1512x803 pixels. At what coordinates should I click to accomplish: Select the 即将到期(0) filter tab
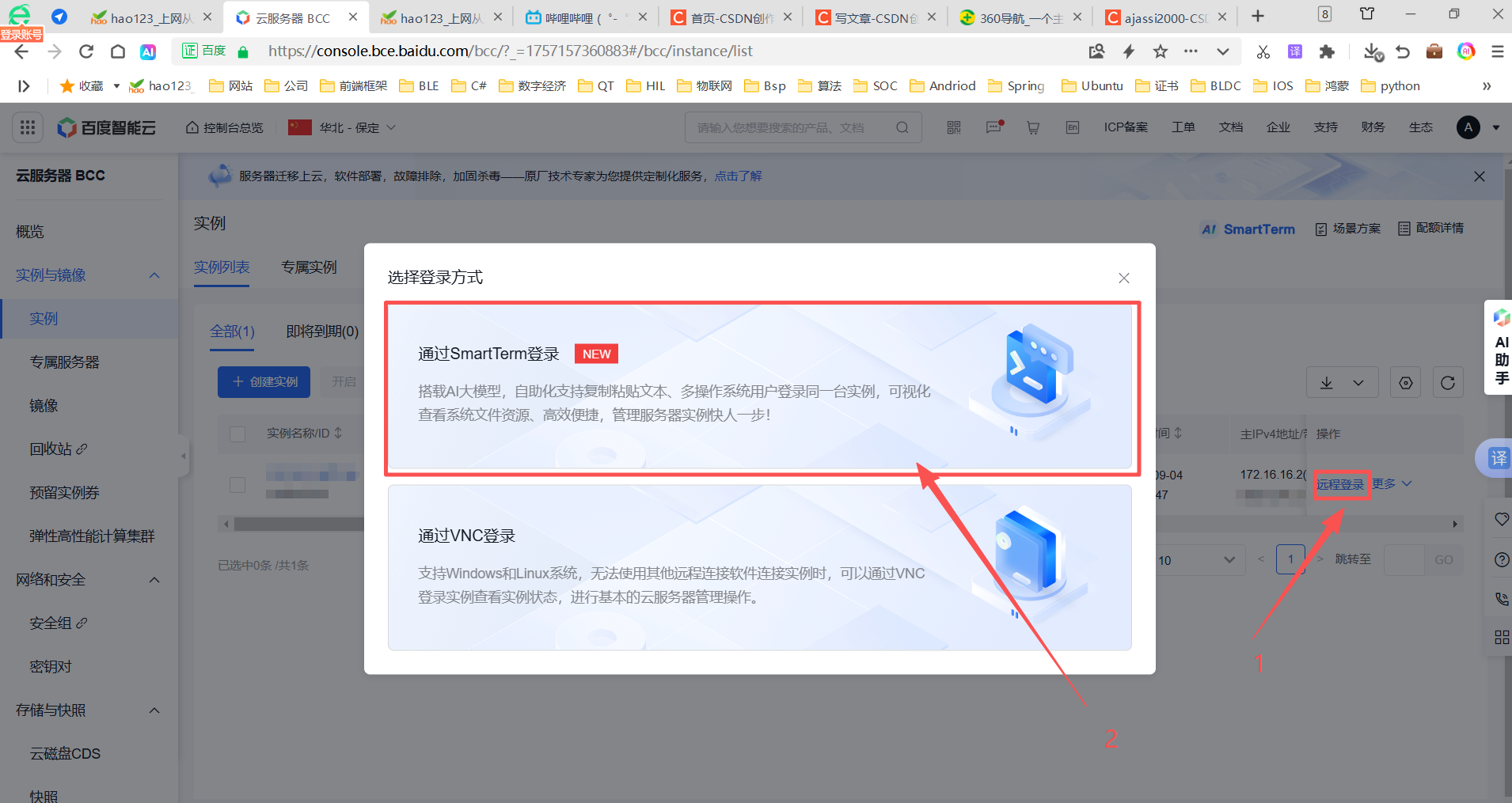(x=322, y=331)
